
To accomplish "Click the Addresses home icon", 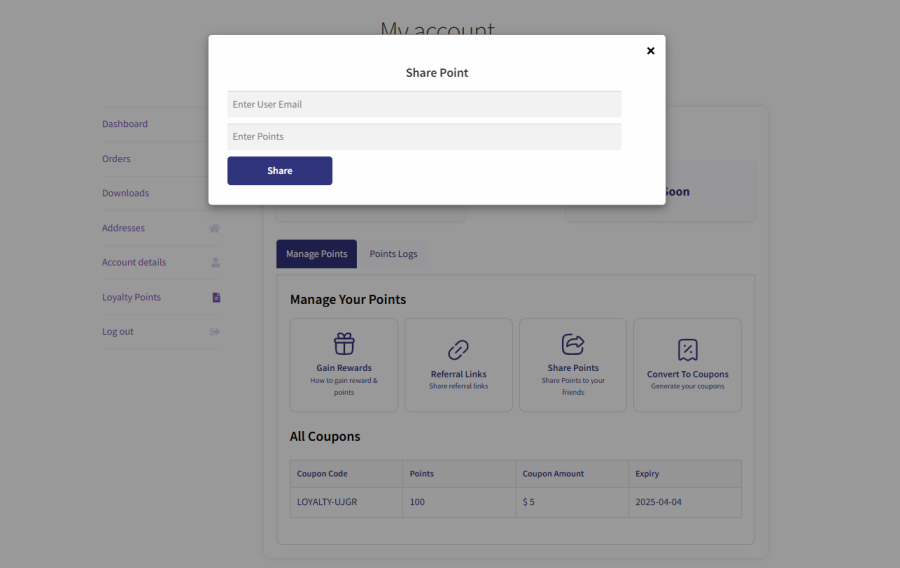I will point(215,228).
